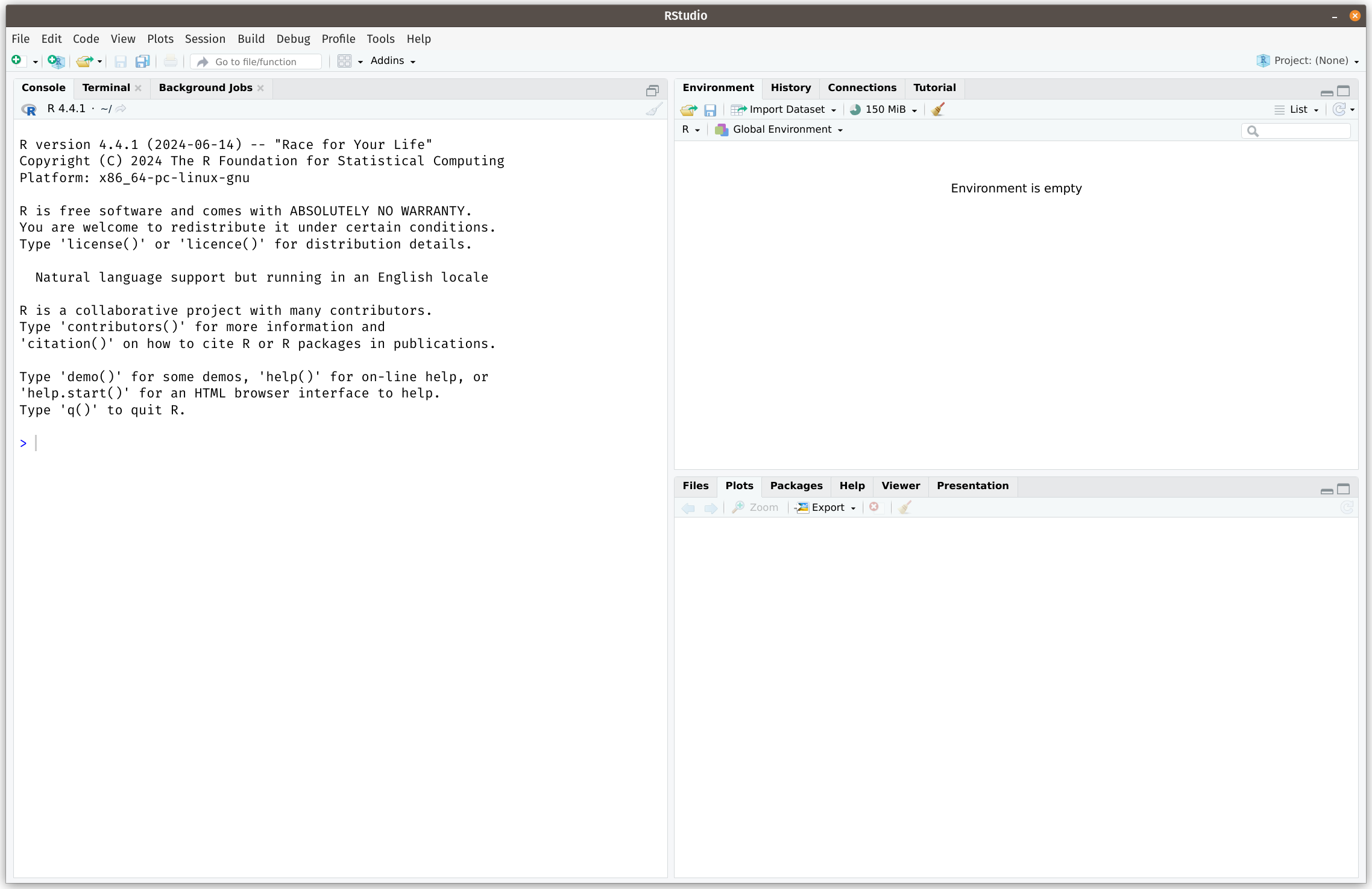Screen dimensions: 1372x889
Task: Close the Background Jobs tab
Action: pos(260,88)
